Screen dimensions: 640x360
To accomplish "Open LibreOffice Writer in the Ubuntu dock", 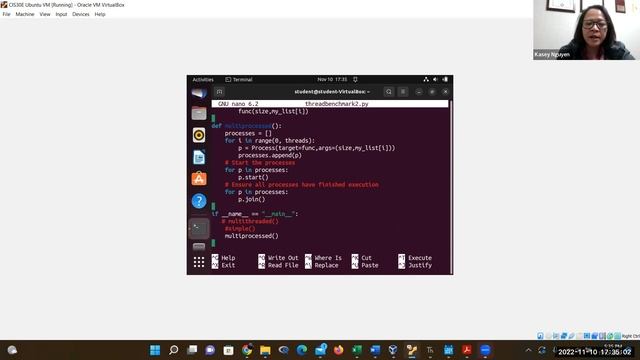I will point(199,157).
